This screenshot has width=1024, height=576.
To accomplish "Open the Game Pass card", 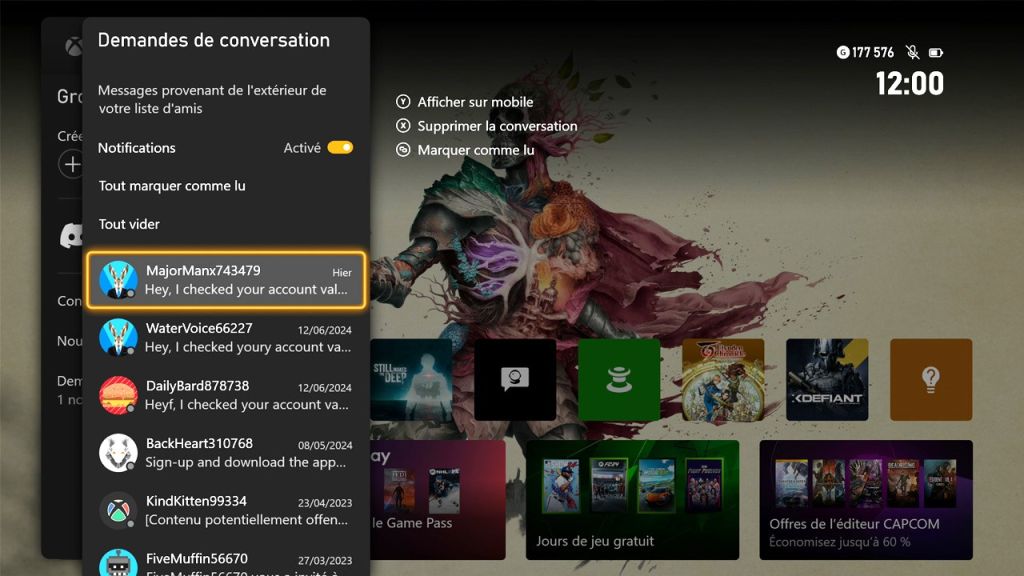I will click(x=438, y=500).
